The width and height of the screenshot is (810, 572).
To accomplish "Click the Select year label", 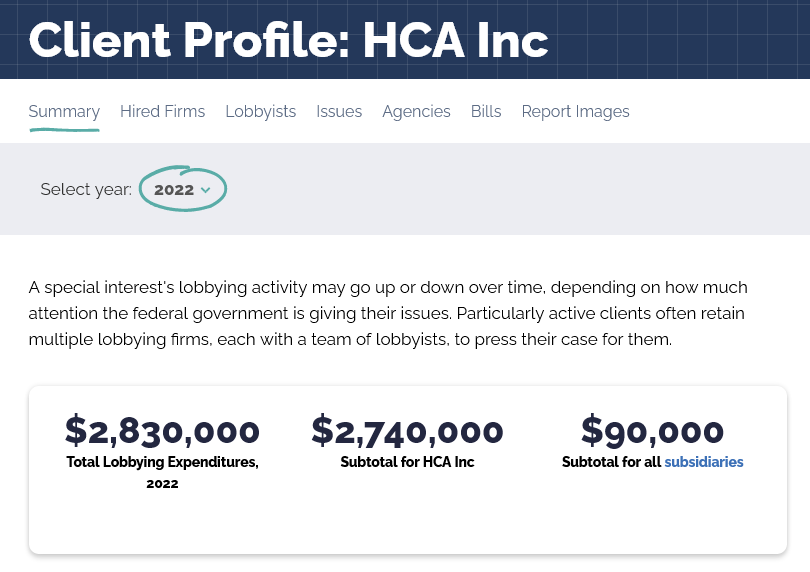I will pos(86,189).
